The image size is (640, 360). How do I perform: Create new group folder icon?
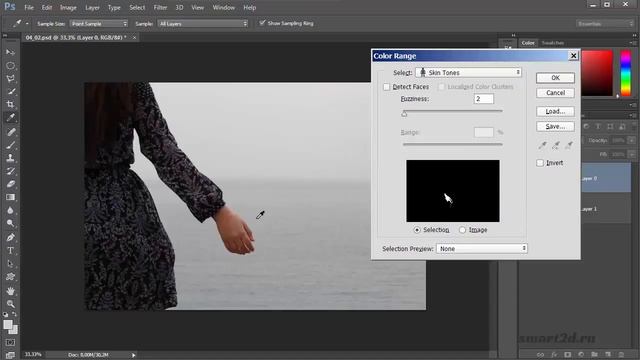pyautogui.click(x=595, y=355)
